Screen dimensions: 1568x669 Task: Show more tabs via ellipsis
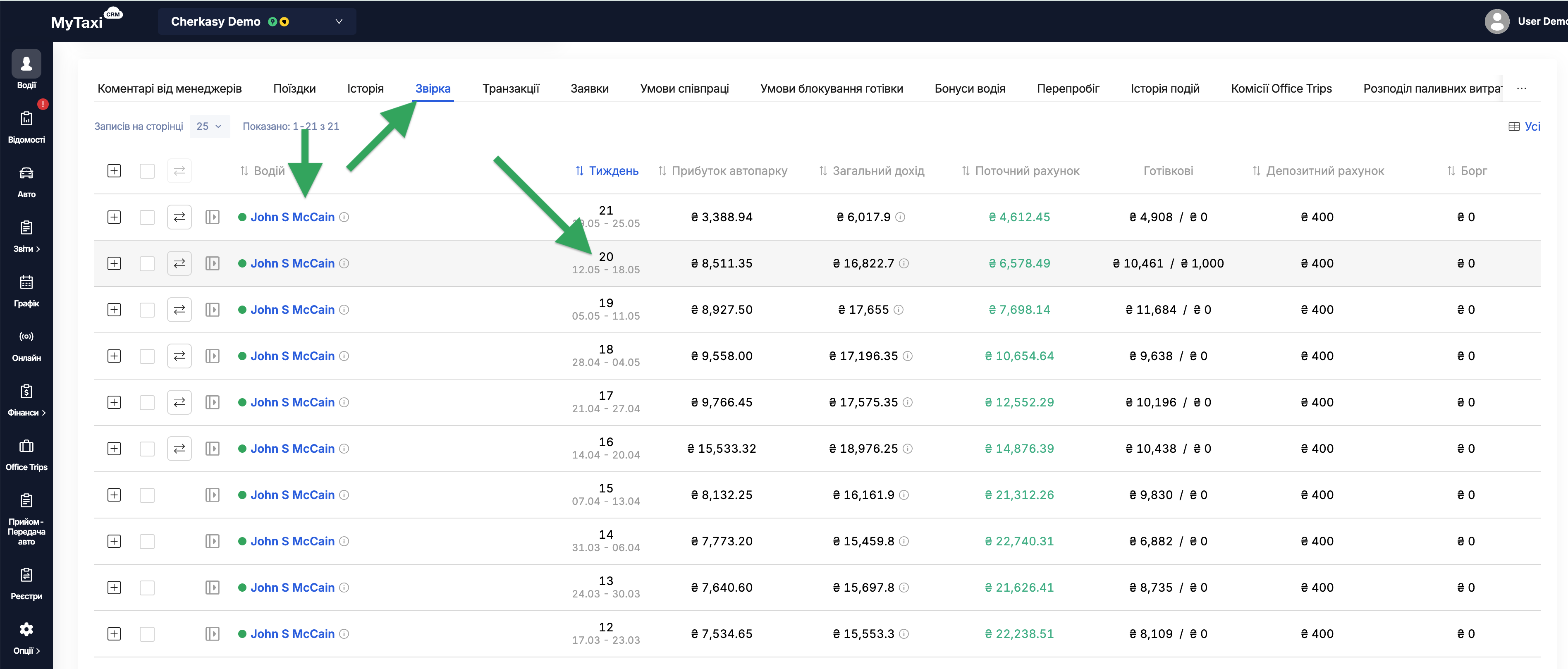1521,88
